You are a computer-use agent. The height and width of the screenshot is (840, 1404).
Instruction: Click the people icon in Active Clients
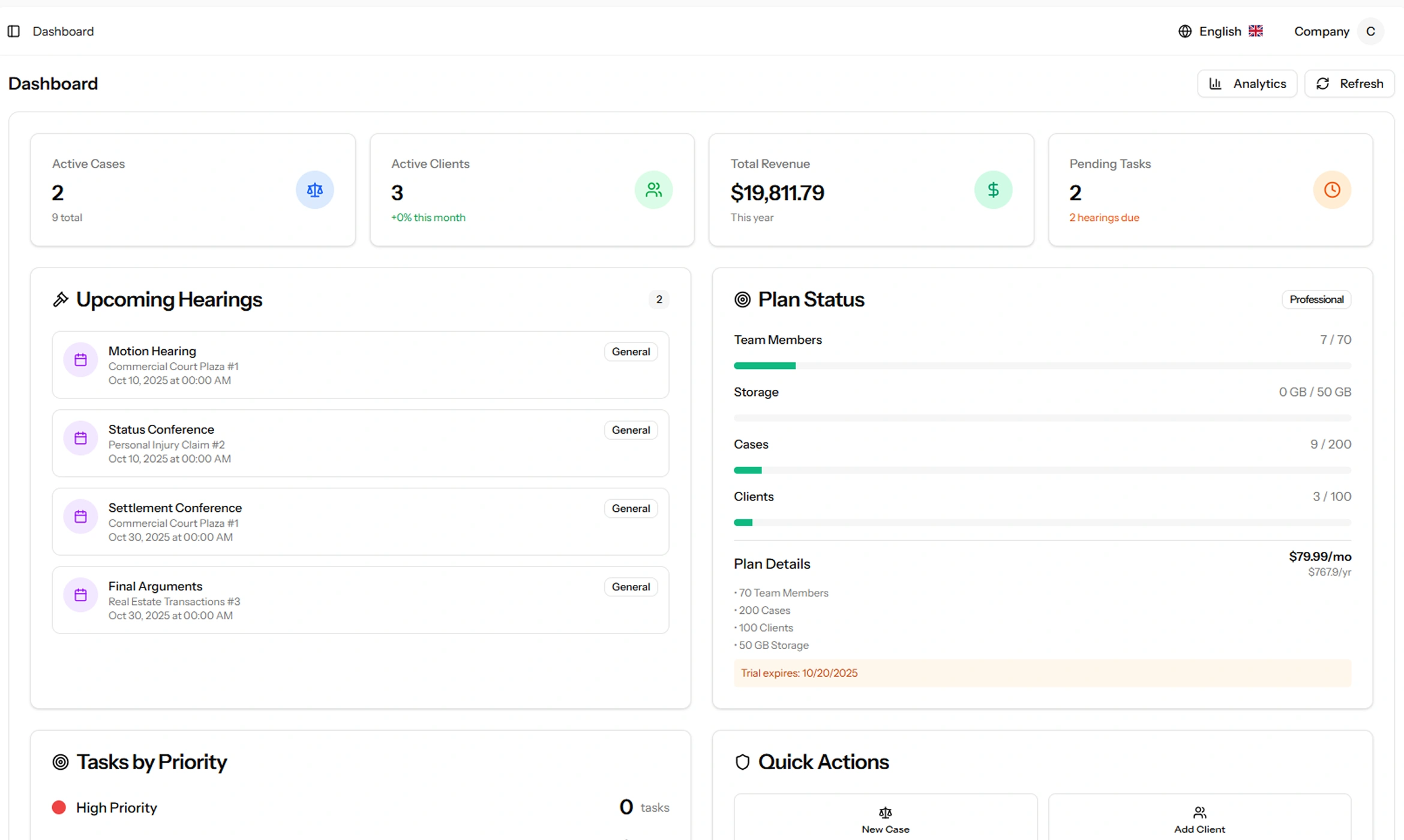(653, 190)
